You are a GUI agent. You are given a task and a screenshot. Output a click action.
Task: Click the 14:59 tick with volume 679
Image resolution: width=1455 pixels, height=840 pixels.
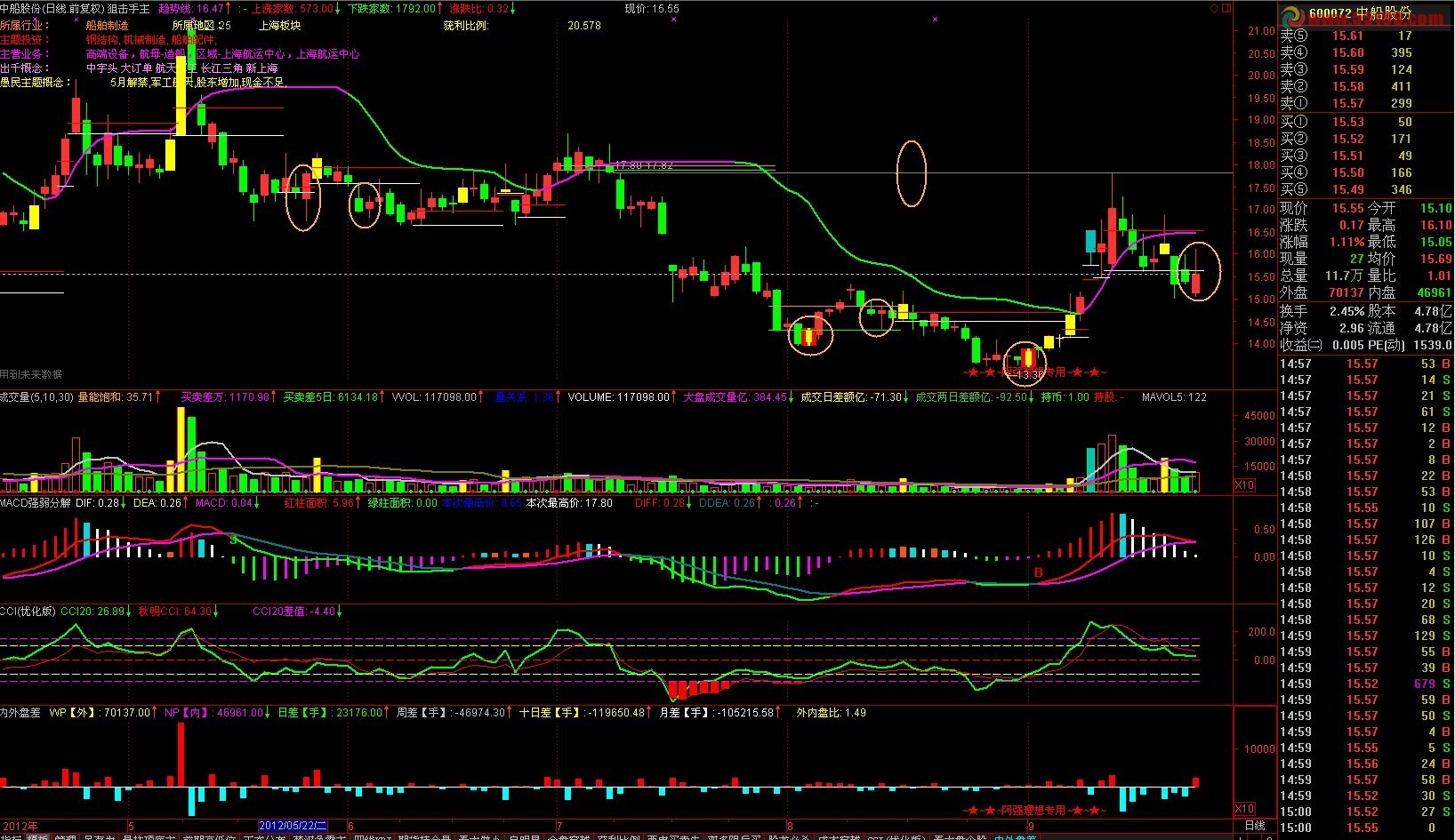tap(1365, 684)
